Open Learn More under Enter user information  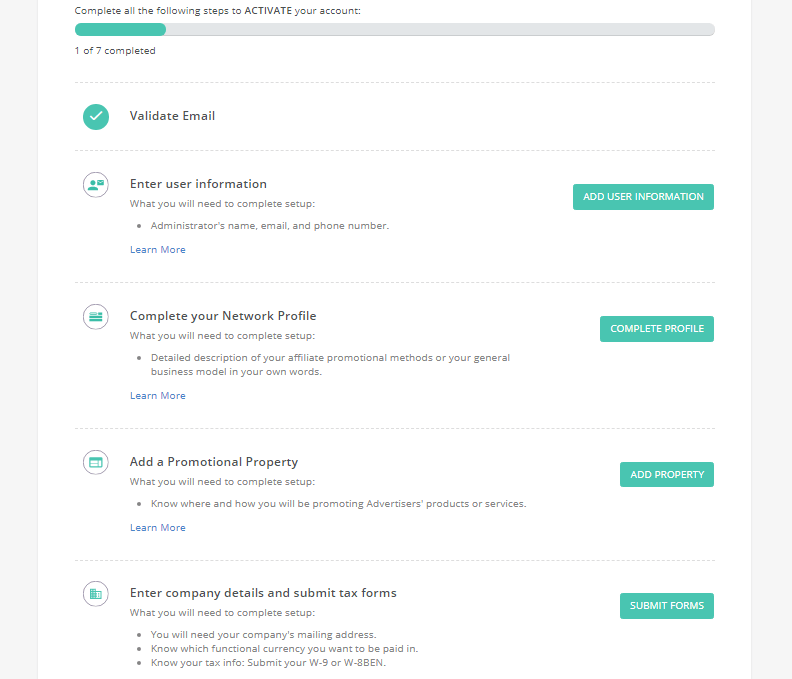[158, 250]
